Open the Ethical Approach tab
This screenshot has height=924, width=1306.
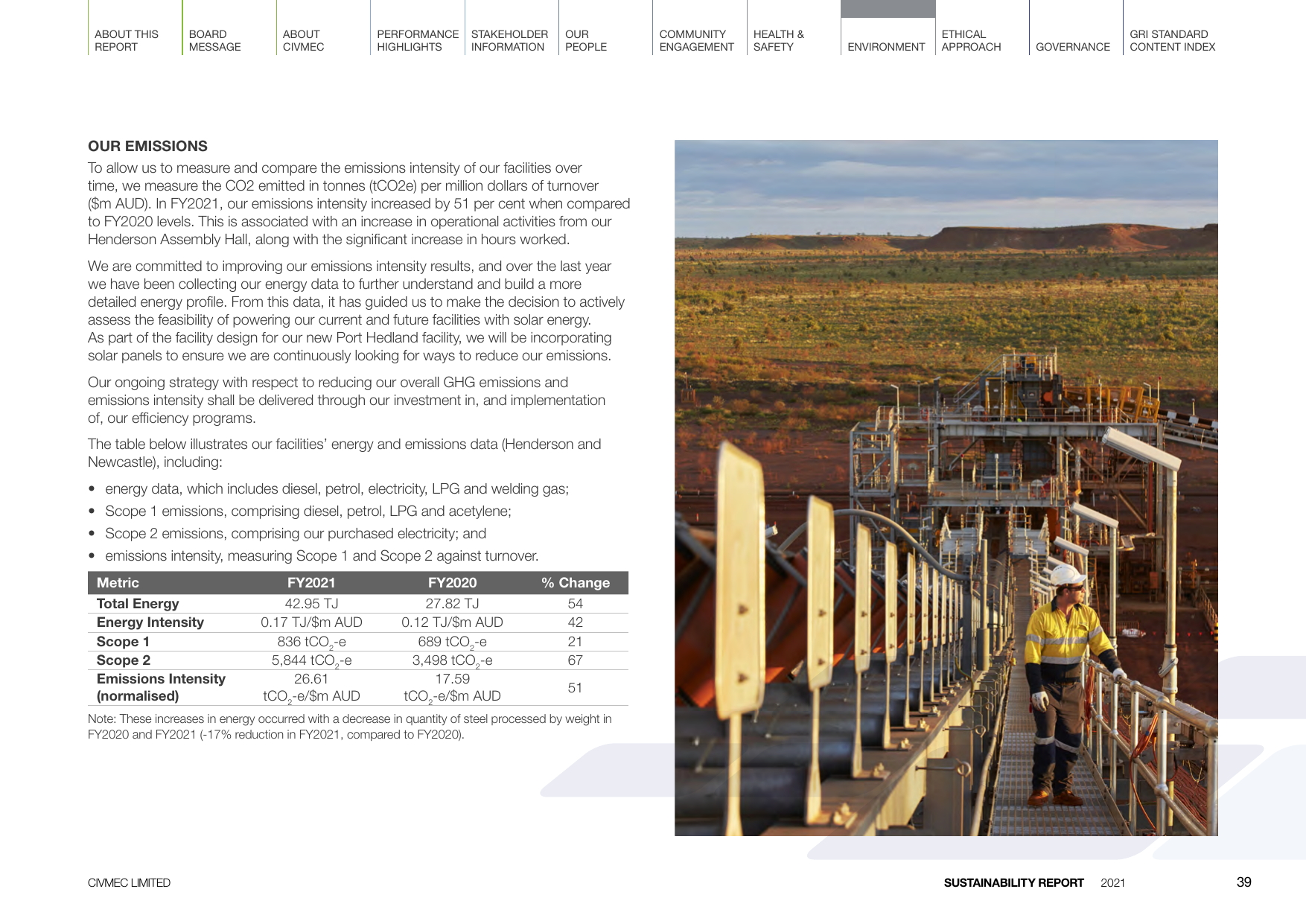click(x=971, y=40)
